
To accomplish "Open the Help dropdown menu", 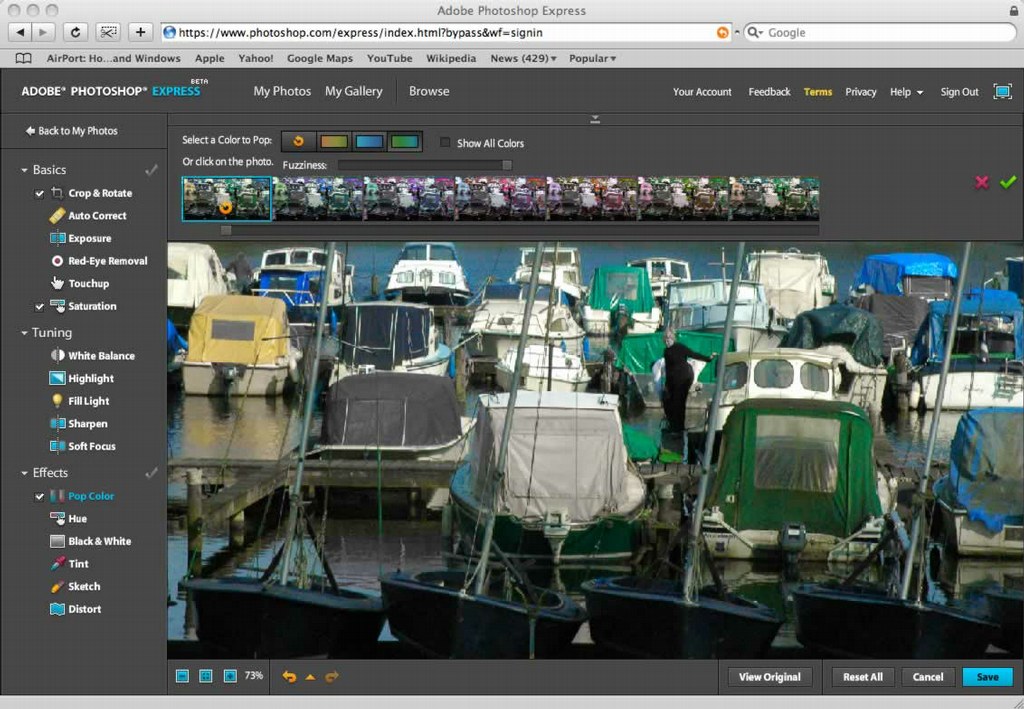I will point(906,92).
